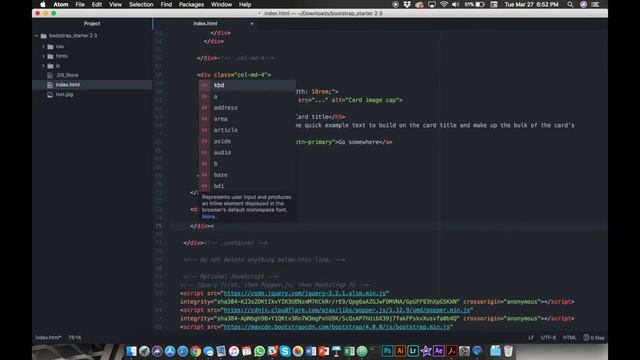Image resolution: width=640 pixels, height=360 pixels.
Task: Open Safari from the dock
Action: (x=182, y=351)
